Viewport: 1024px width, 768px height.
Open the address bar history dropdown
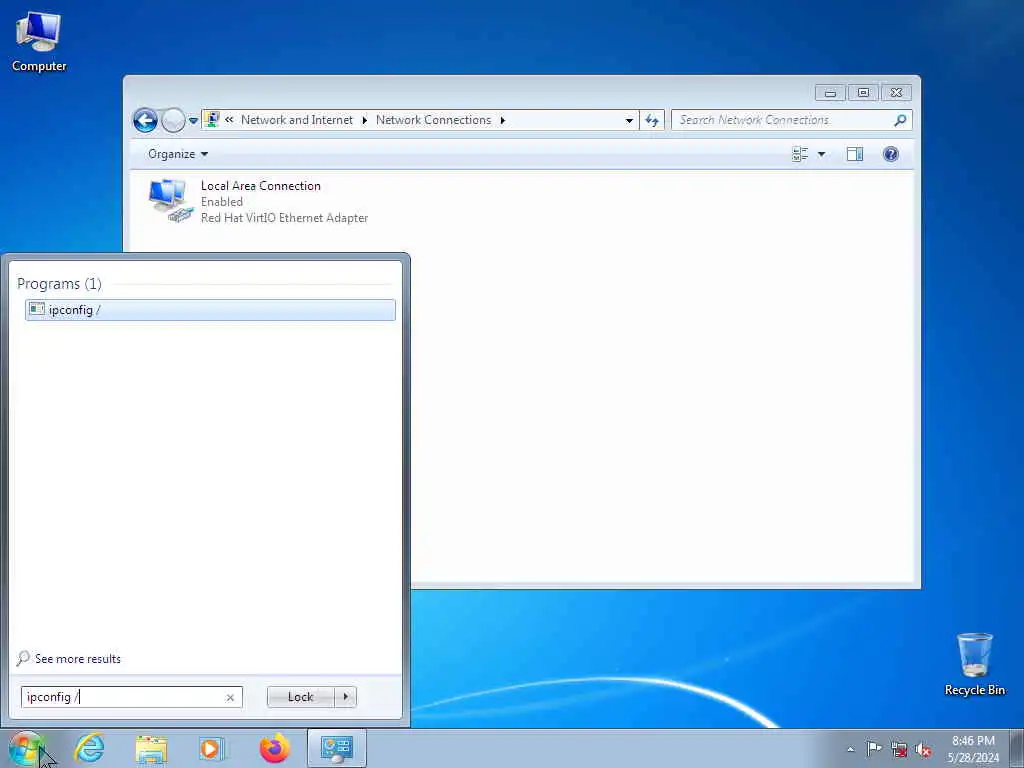pyautogui.click(x=629, y=120)
